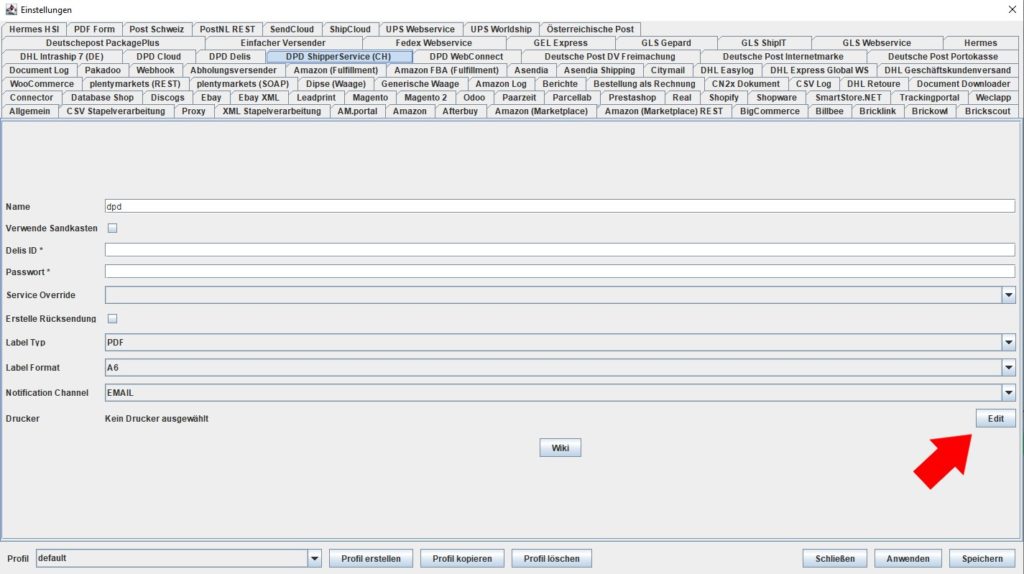Open the Allgemein tab
Image resolution: width=1024 pixels, height=574 pixels.
click(x=29, y=111)
